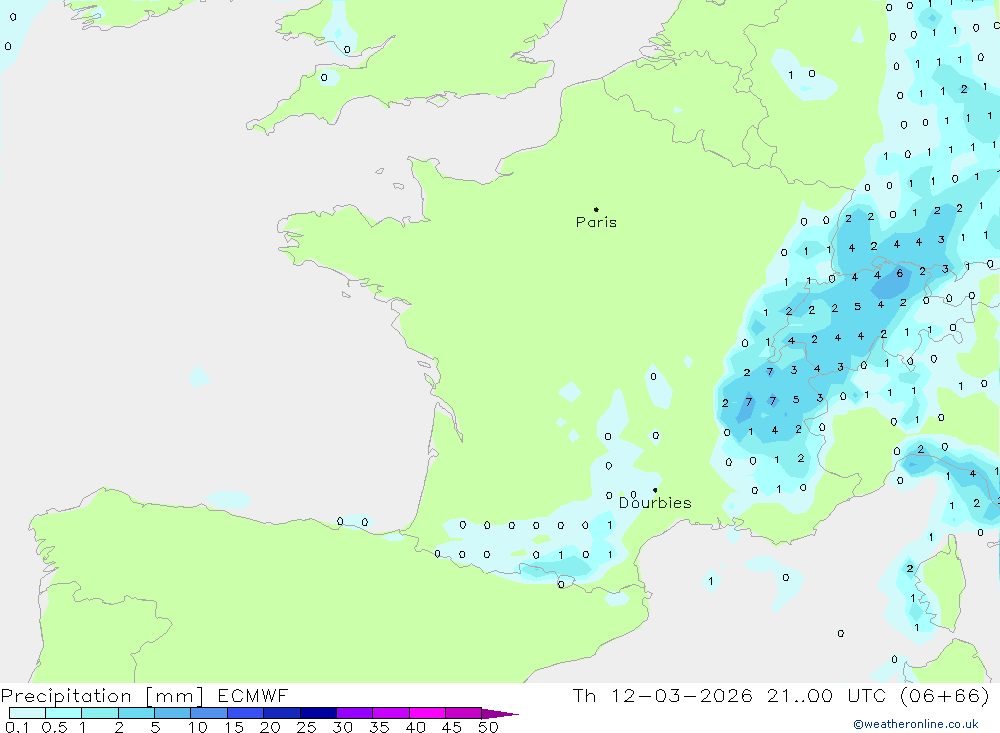Select the 2–5 mm legend swatch
Screen dimensions: 1000x733
[136, 713]
